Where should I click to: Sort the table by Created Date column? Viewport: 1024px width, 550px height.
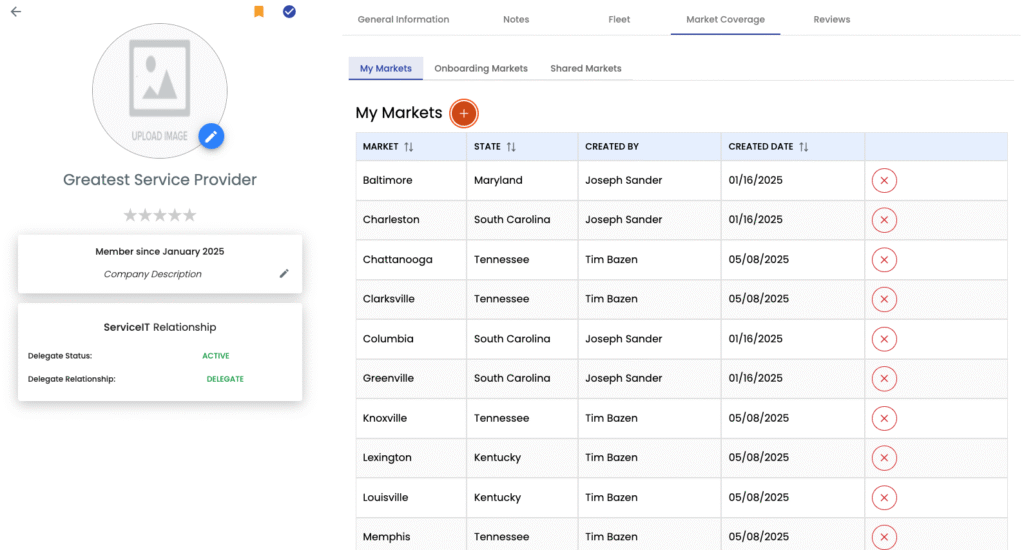[803, 147]
